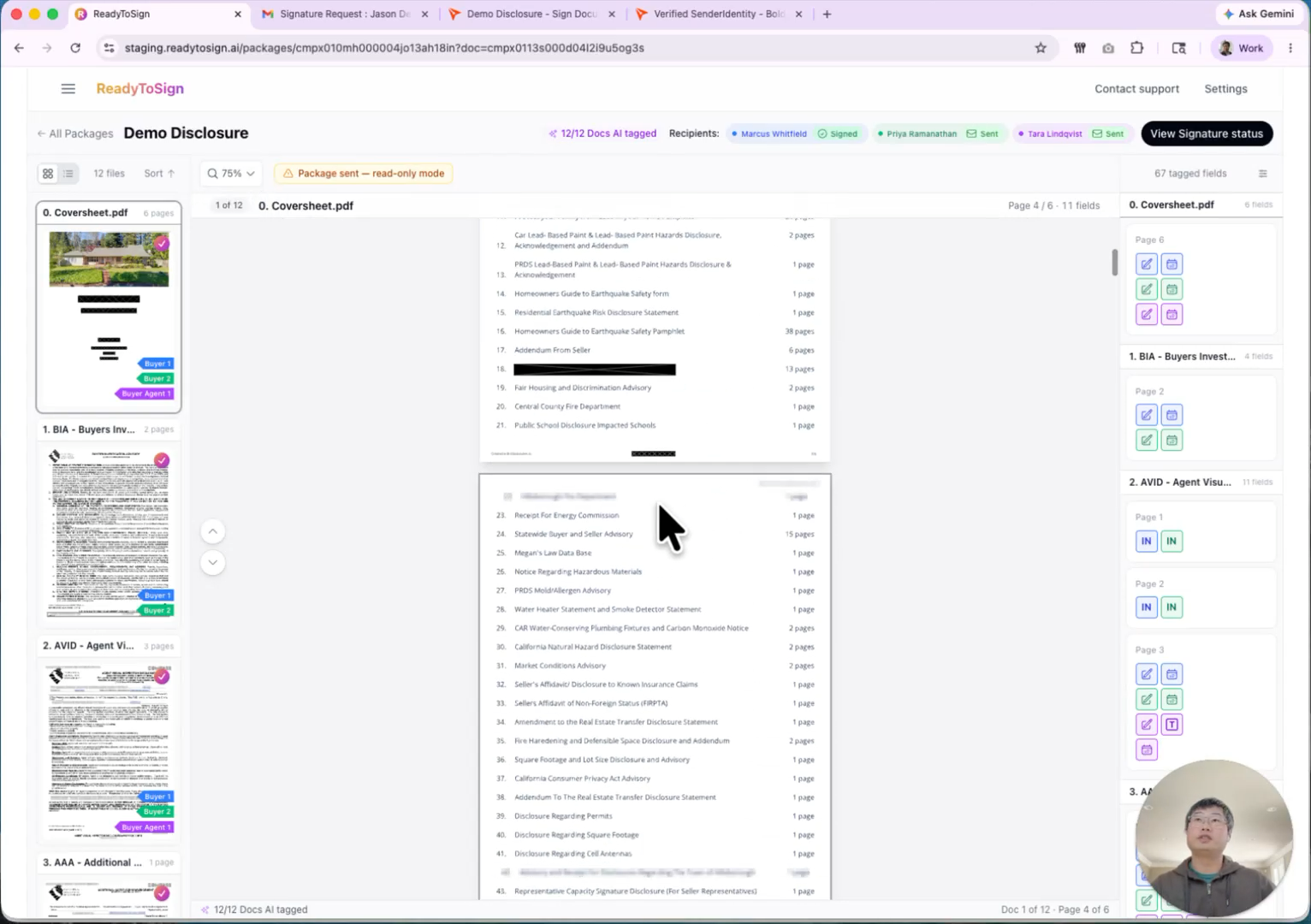Viewport: 1311px width, 924px height.
Task: Select AVID Page 3 purple text field
Action: 1172,724
